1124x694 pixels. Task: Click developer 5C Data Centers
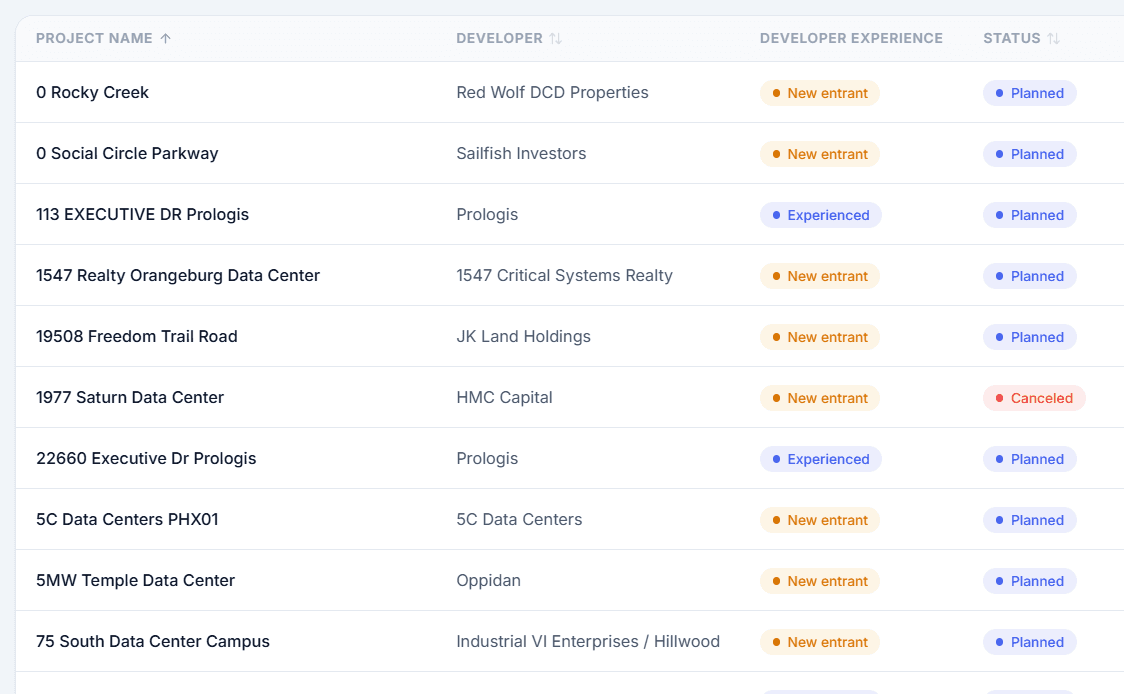519,519
